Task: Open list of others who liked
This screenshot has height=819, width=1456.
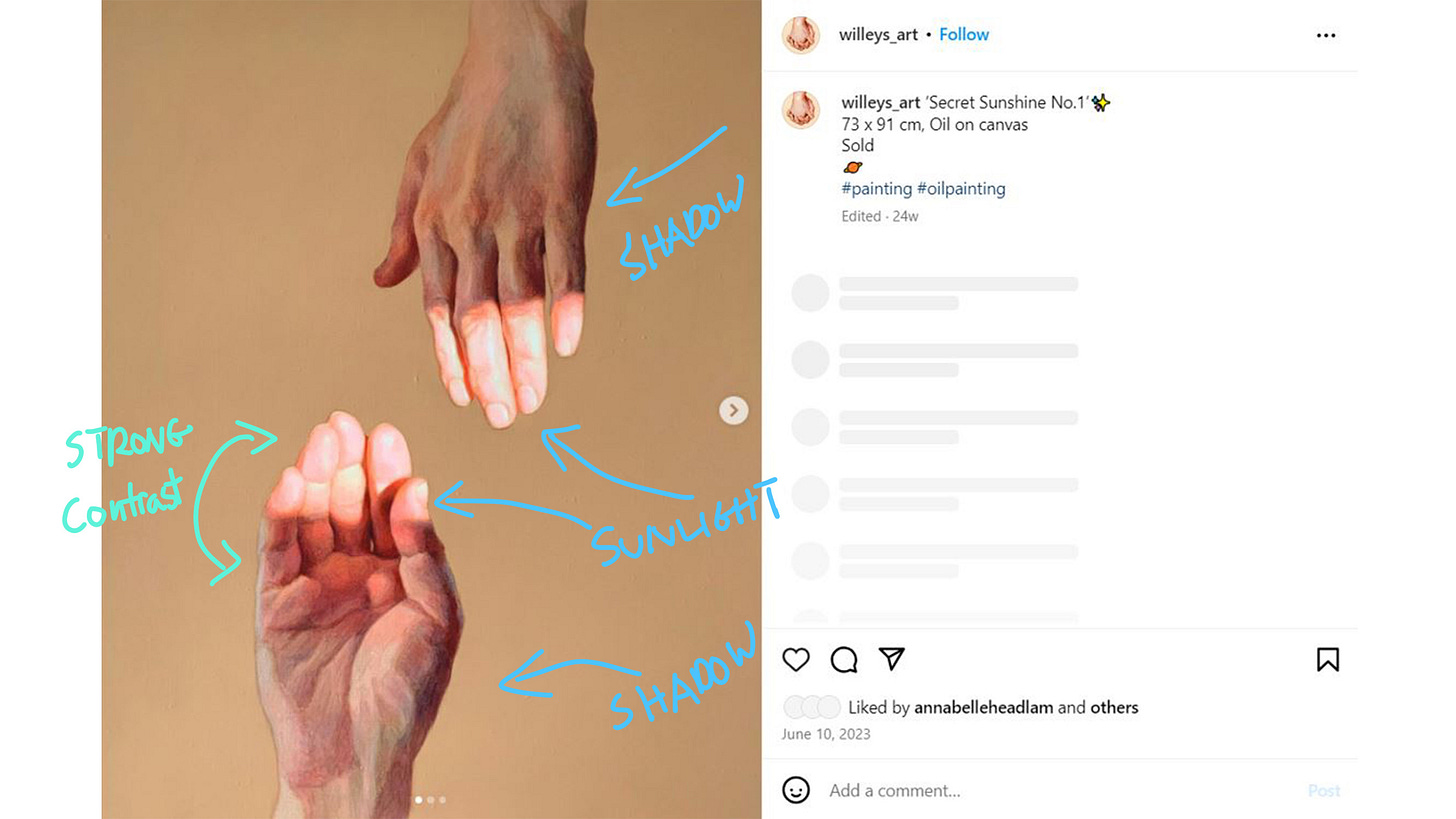Action: tap(1114, 708)
